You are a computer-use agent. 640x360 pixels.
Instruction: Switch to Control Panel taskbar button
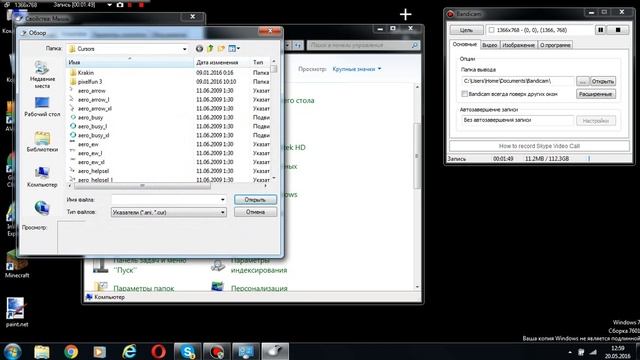point(246,351)
